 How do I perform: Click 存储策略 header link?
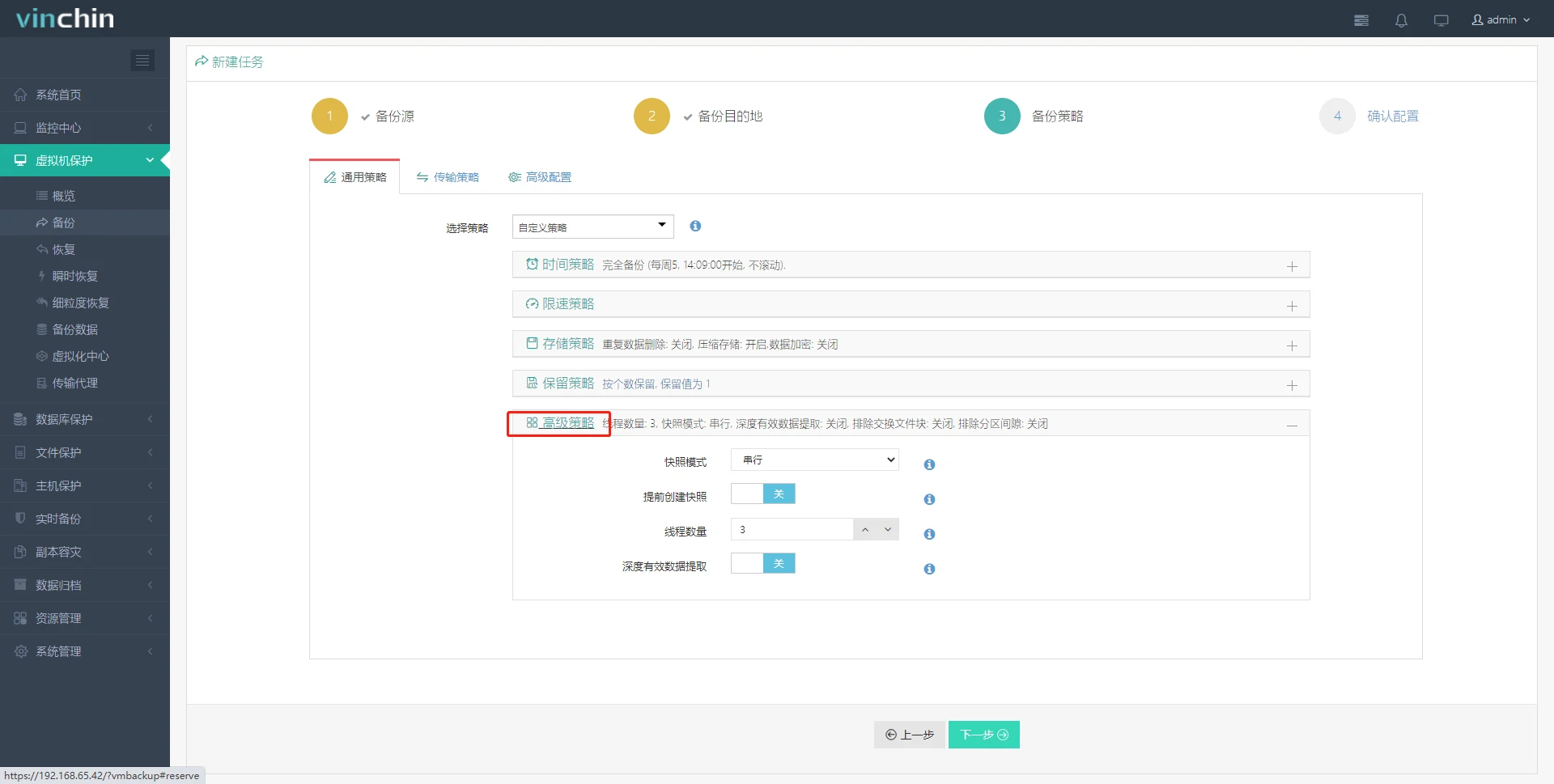(x=560, y=344)
